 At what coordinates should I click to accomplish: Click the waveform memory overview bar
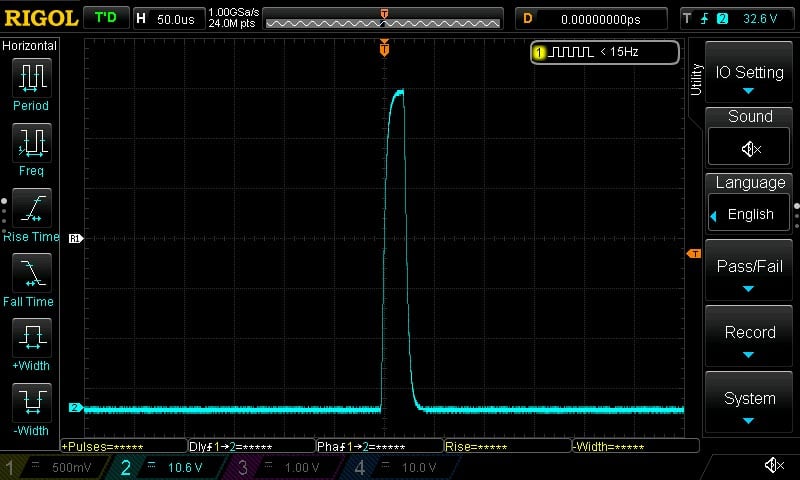(383, 19)
